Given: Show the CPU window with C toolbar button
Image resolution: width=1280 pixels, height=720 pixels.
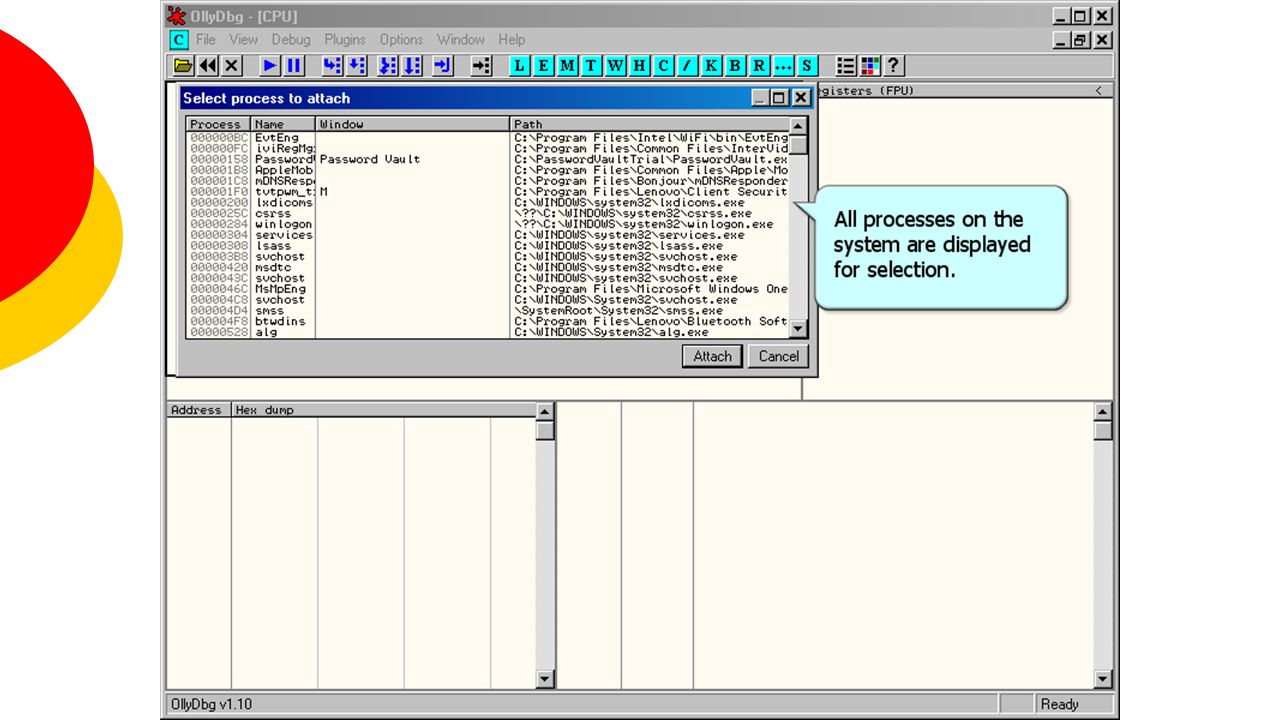Looking at the screenshot, I should click(663, 66).
